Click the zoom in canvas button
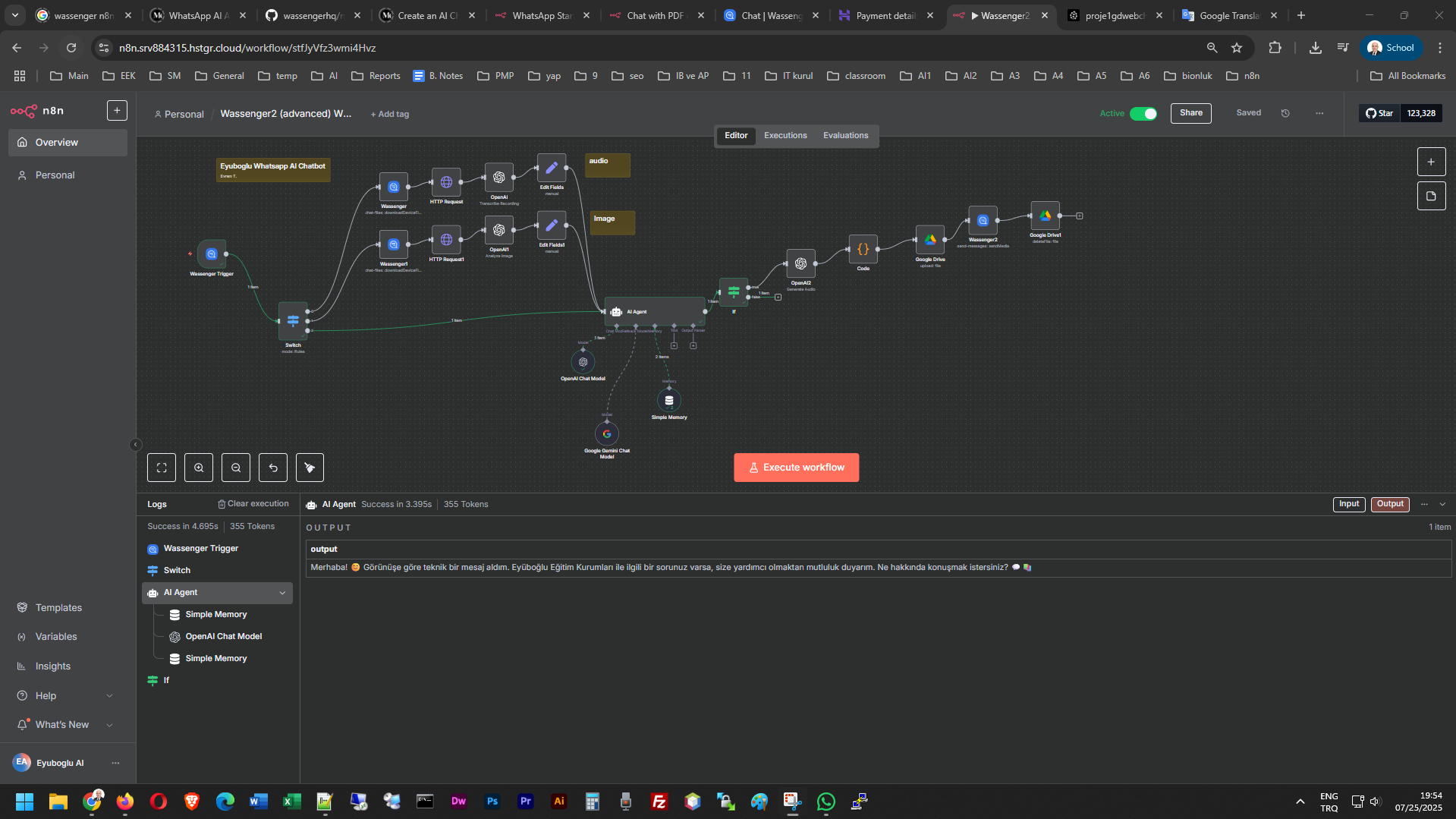This screenshot has width=1456, height=819. click(199, 468)
